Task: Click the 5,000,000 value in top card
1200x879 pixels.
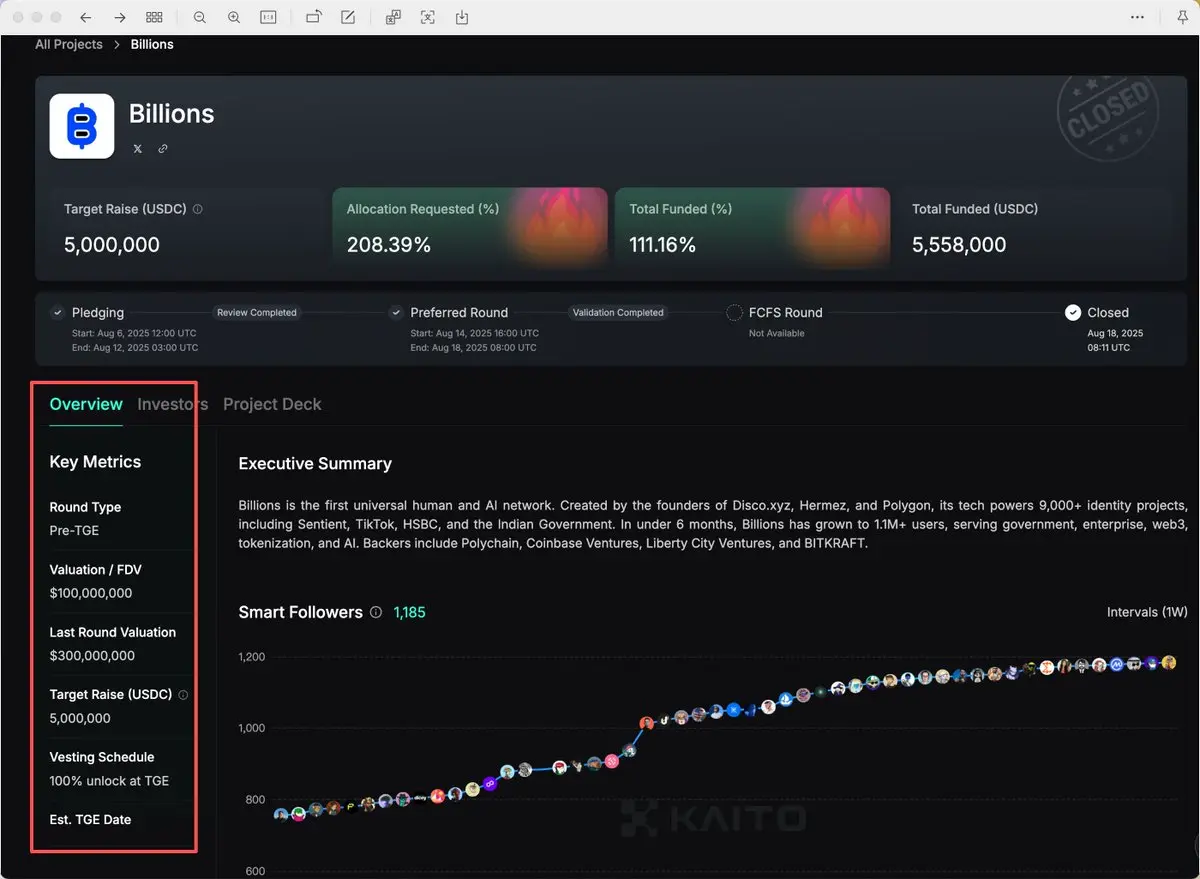Action: pos(112,245)
